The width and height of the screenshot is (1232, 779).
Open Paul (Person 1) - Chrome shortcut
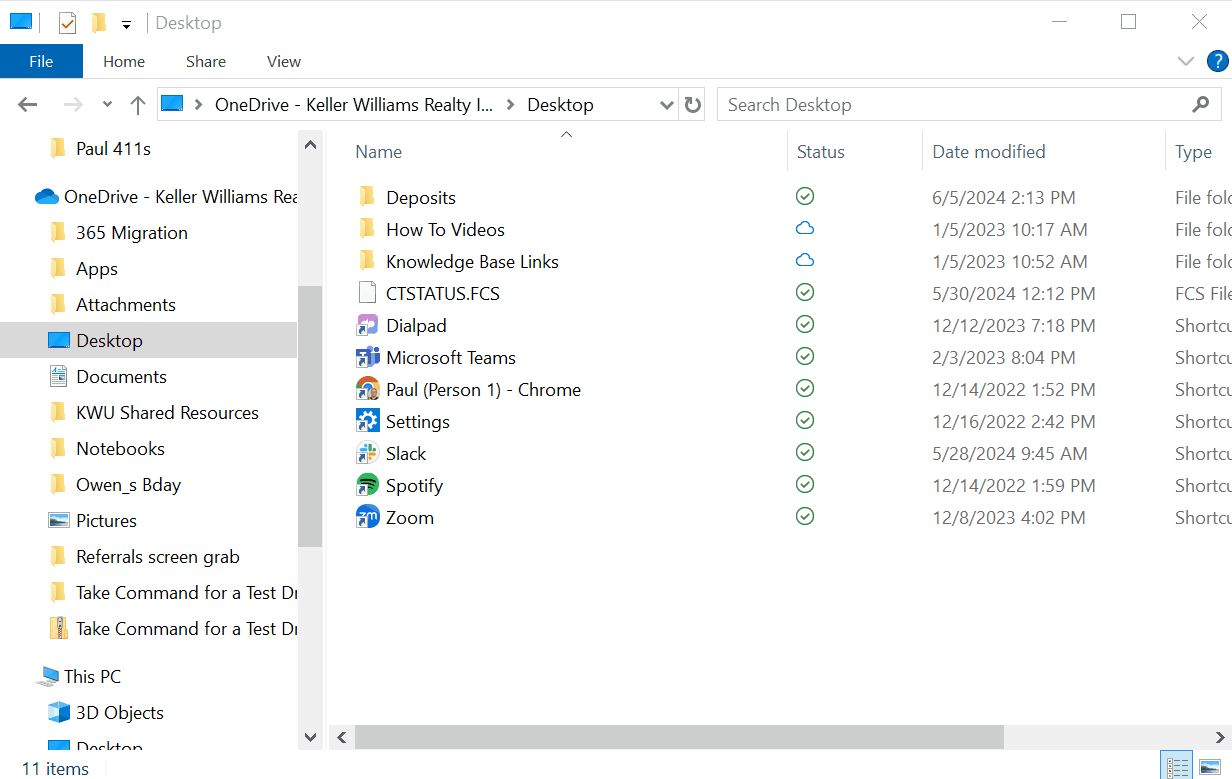click(x=483, y=389)
